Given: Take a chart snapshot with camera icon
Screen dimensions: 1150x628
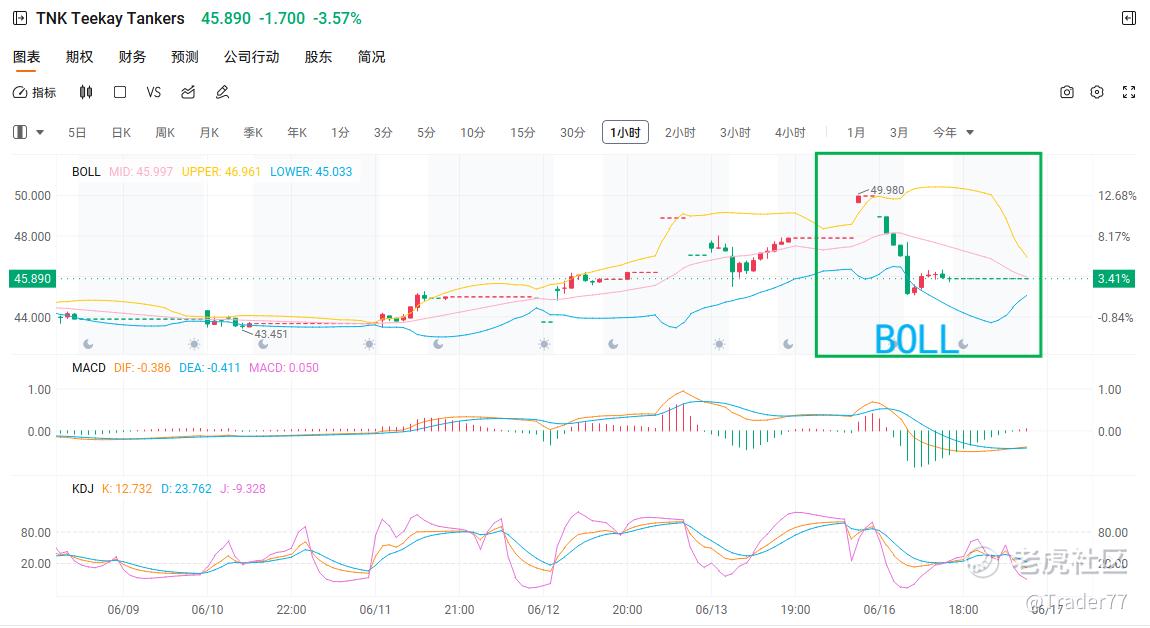Looking at the screenshot, I should [1067, 92].
